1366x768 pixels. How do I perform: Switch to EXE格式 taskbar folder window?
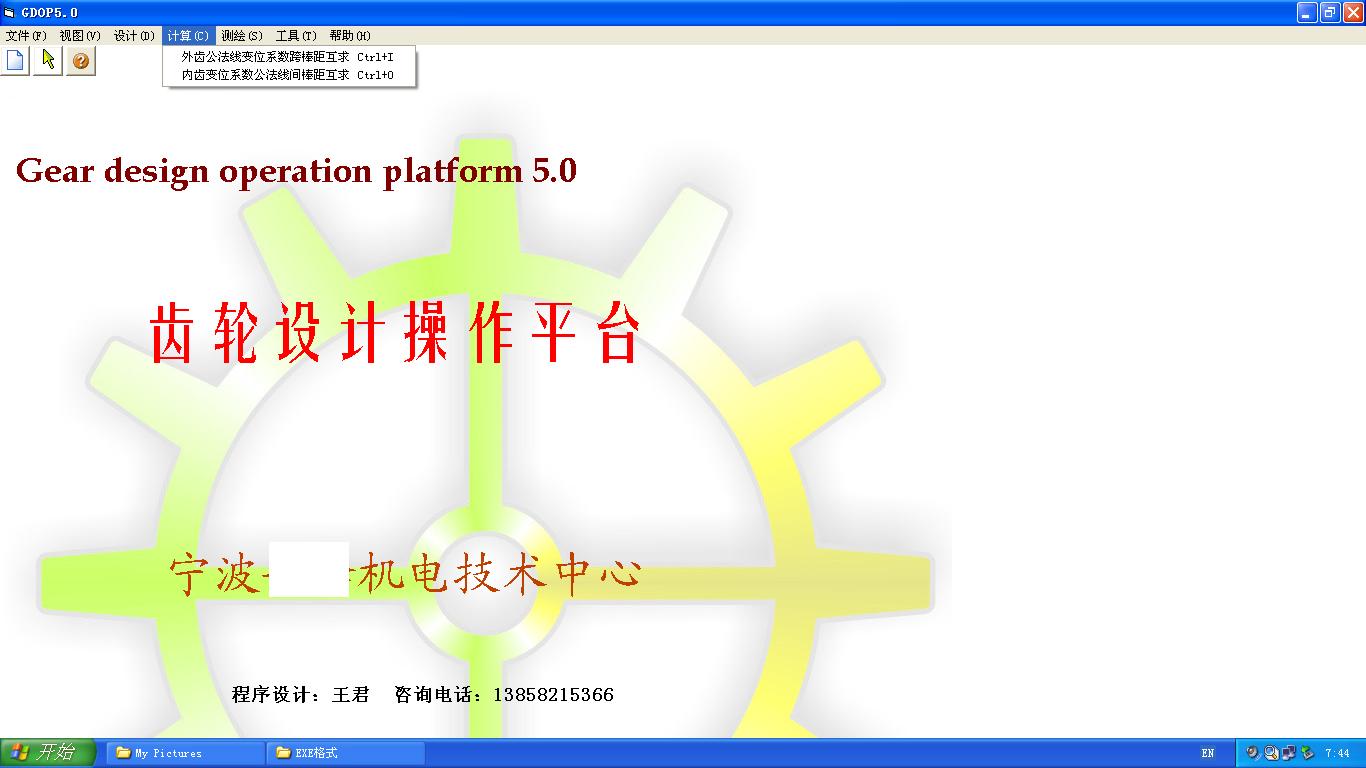(346, 753)
